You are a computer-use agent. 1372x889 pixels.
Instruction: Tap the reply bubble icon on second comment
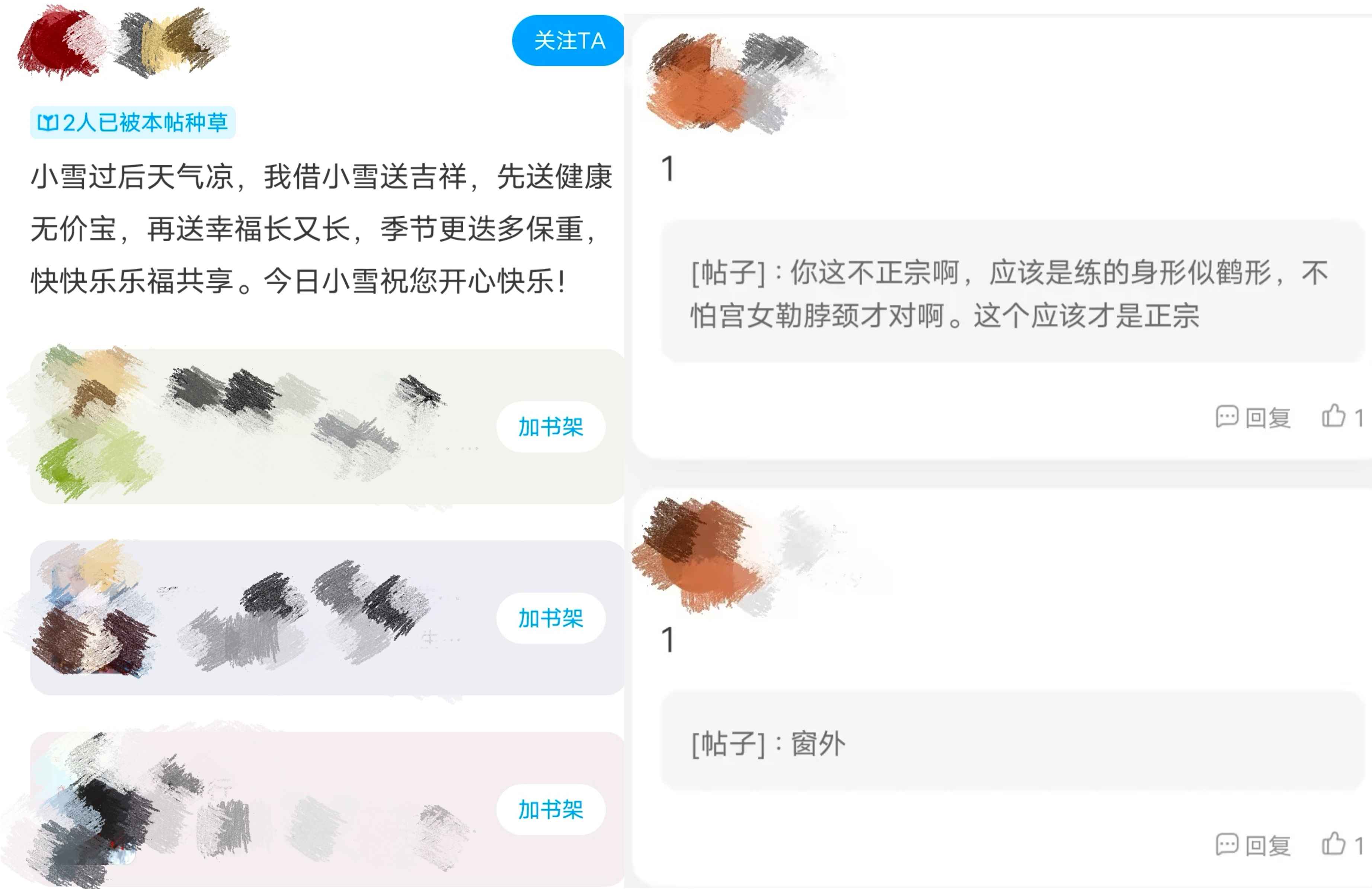(1227, 845)
